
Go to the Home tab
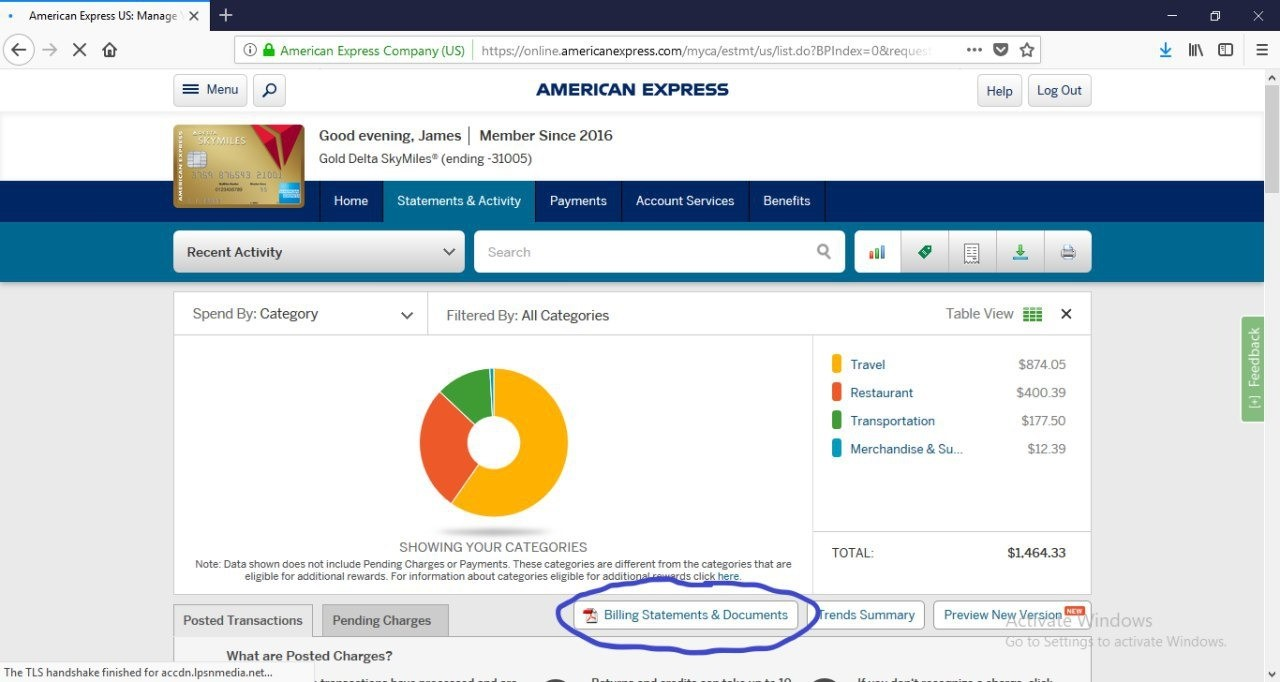(351, 201)
